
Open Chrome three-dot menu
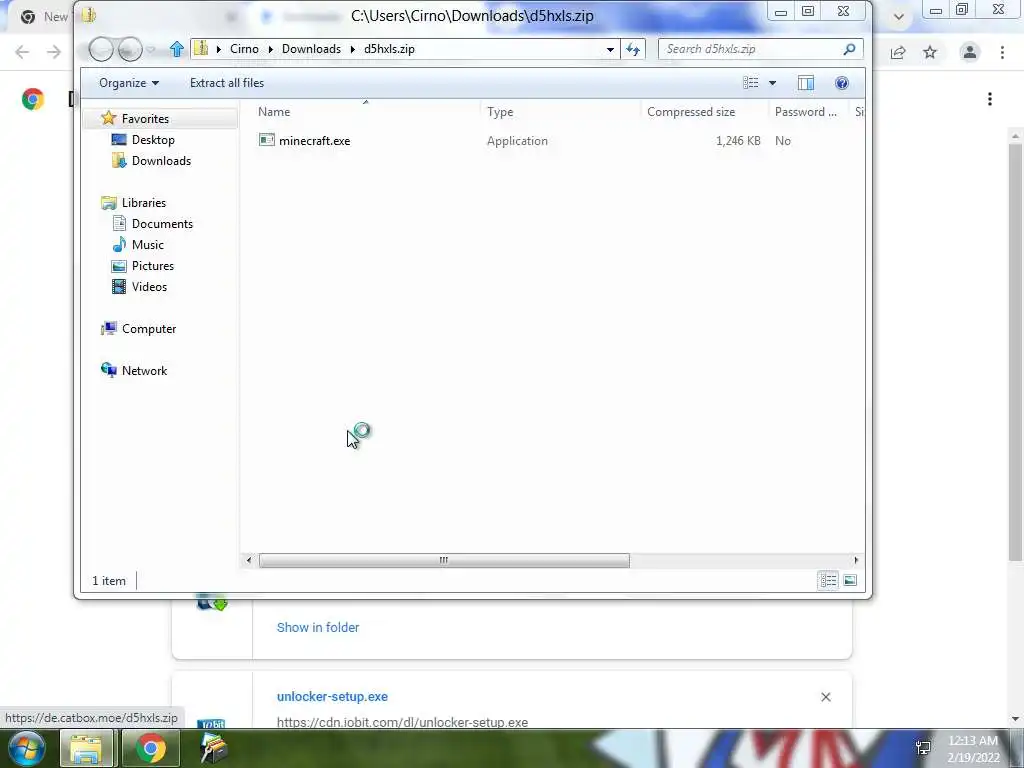click(x=1002, y=52)
